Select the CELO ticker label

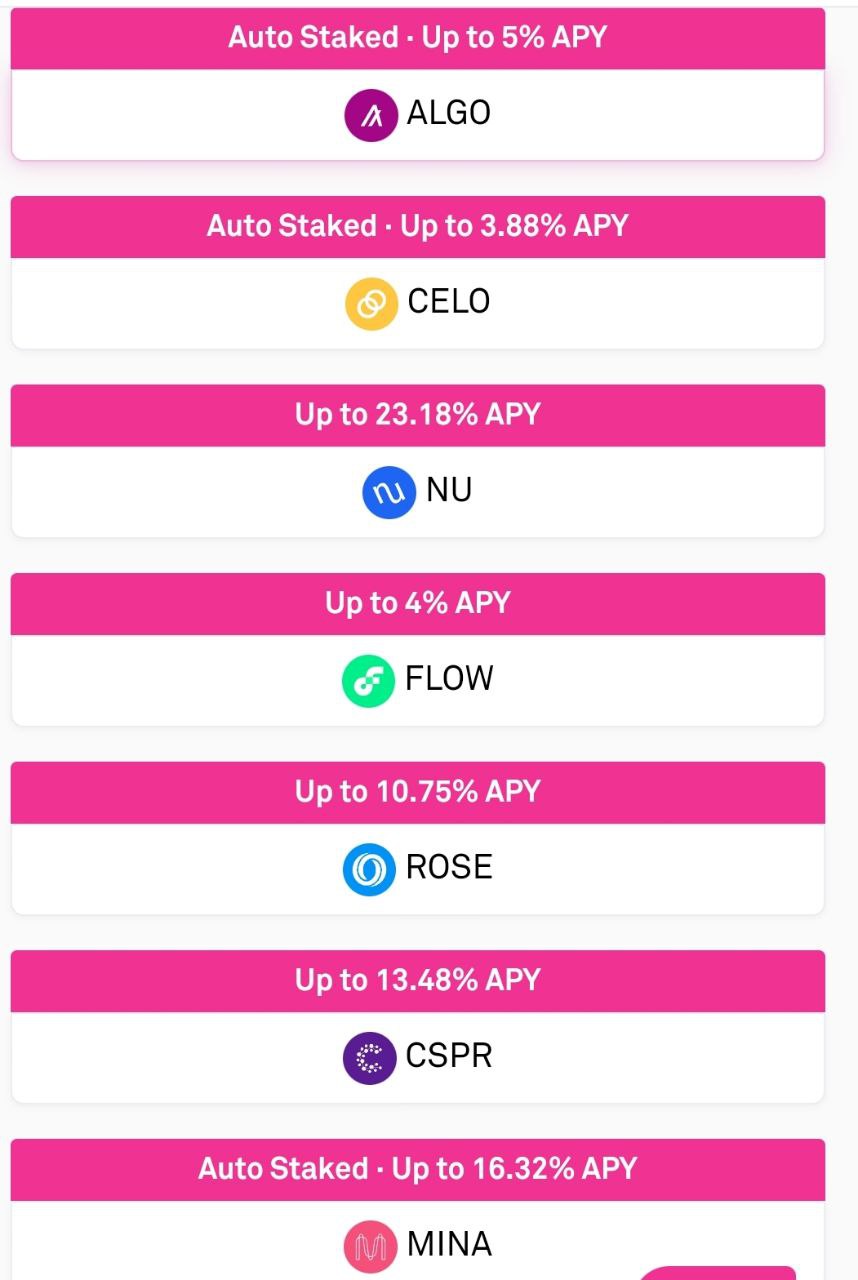coord(449,302)
